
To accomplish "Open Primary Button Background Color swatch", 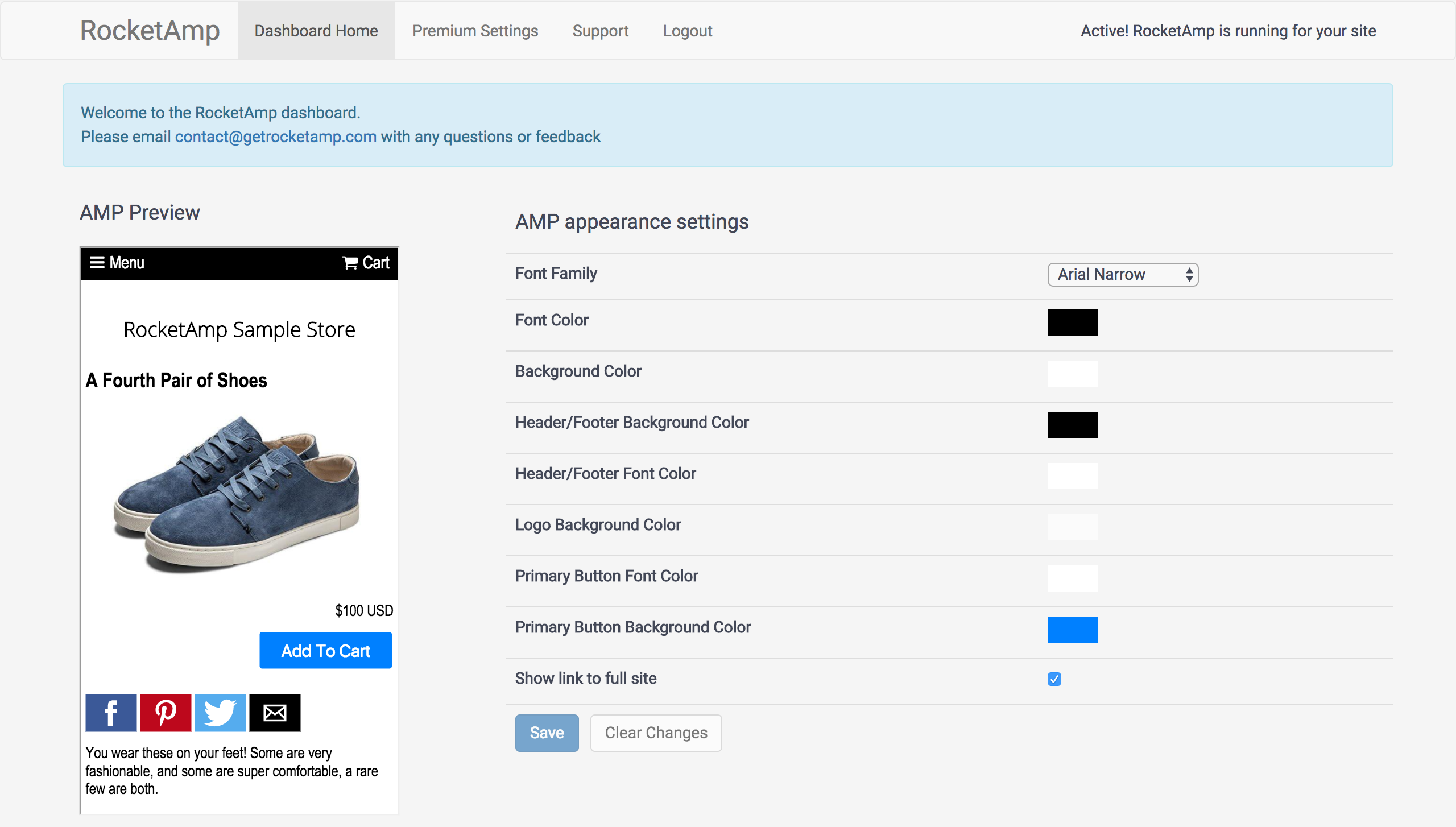I will click(1072, 630).
